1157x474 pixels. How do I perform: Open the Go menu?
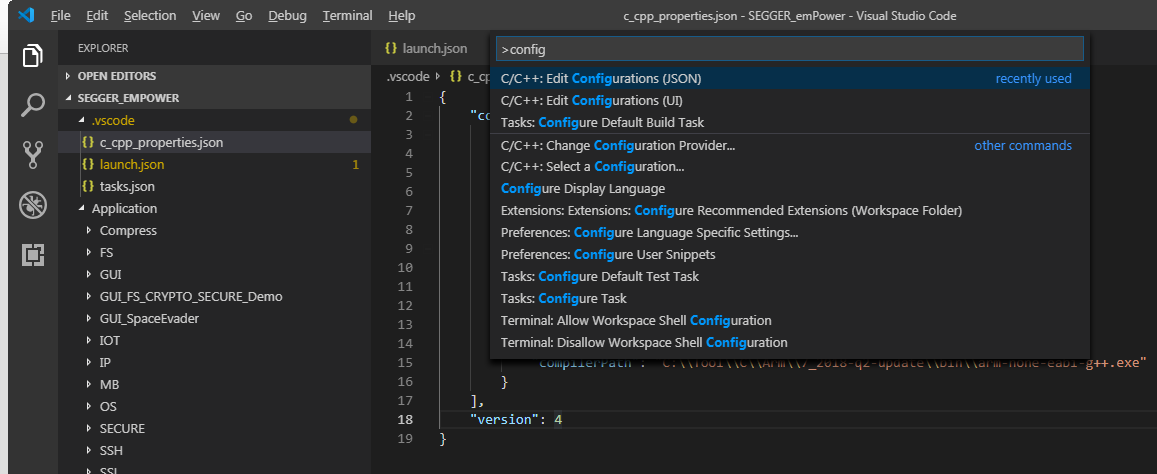pyautogui.click(x=244, y=16)
